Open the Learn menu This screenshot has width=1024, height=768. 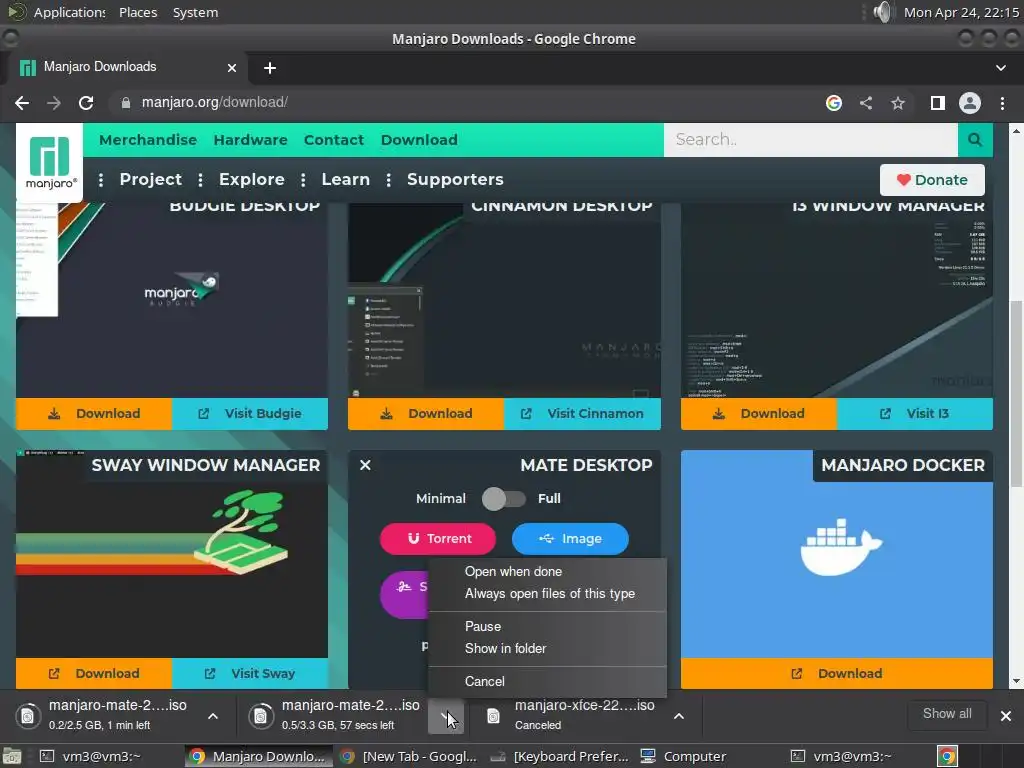345,180
